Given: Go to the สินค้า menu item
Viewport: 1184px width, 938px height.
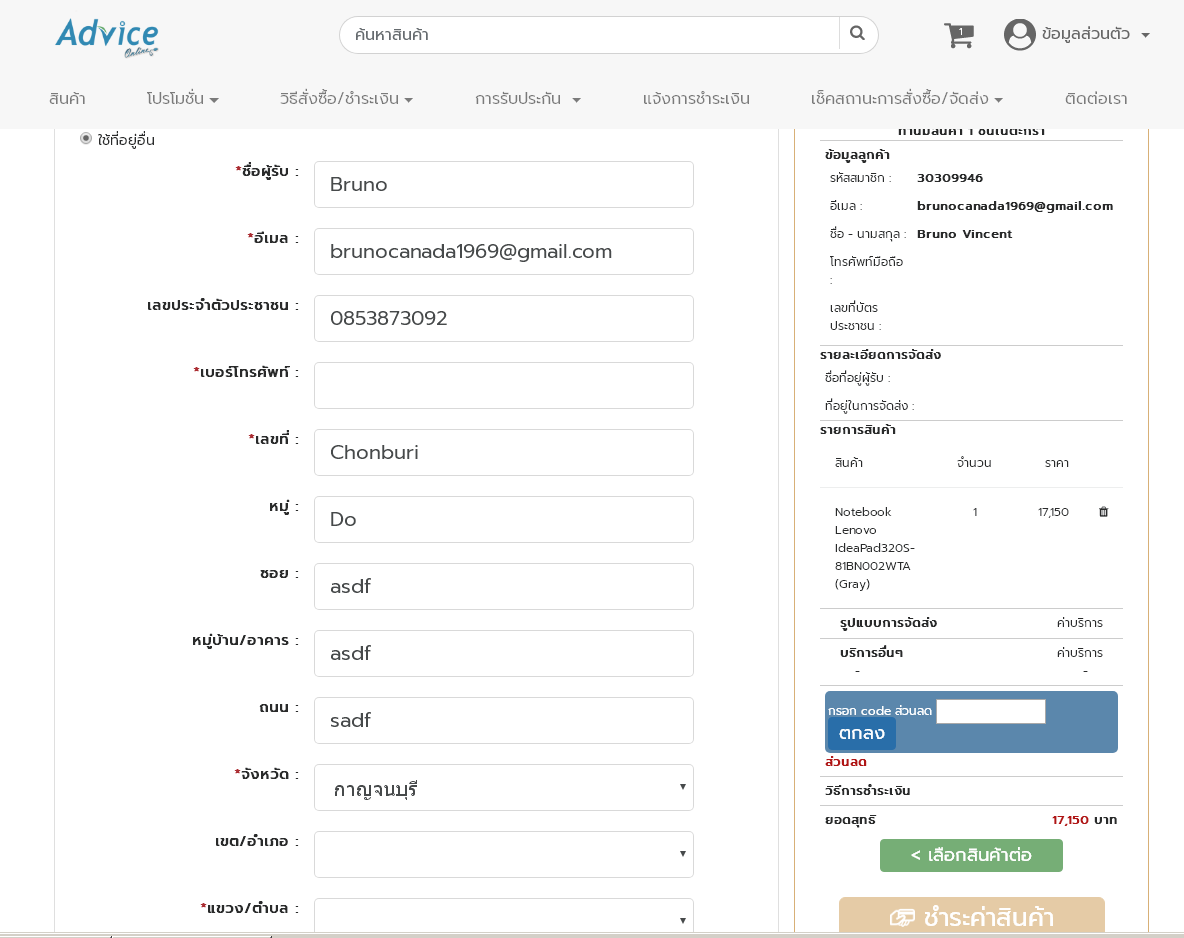Looking at the screenshot, I should [x=67, y=99].
